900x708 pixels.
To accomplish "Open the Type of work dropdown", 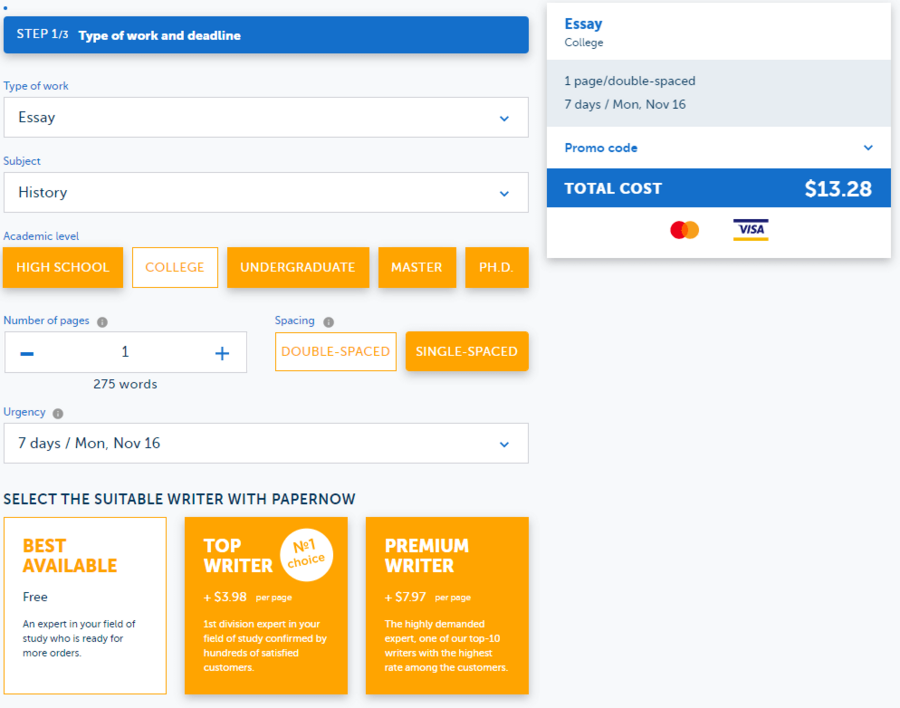I will (266, 118).
